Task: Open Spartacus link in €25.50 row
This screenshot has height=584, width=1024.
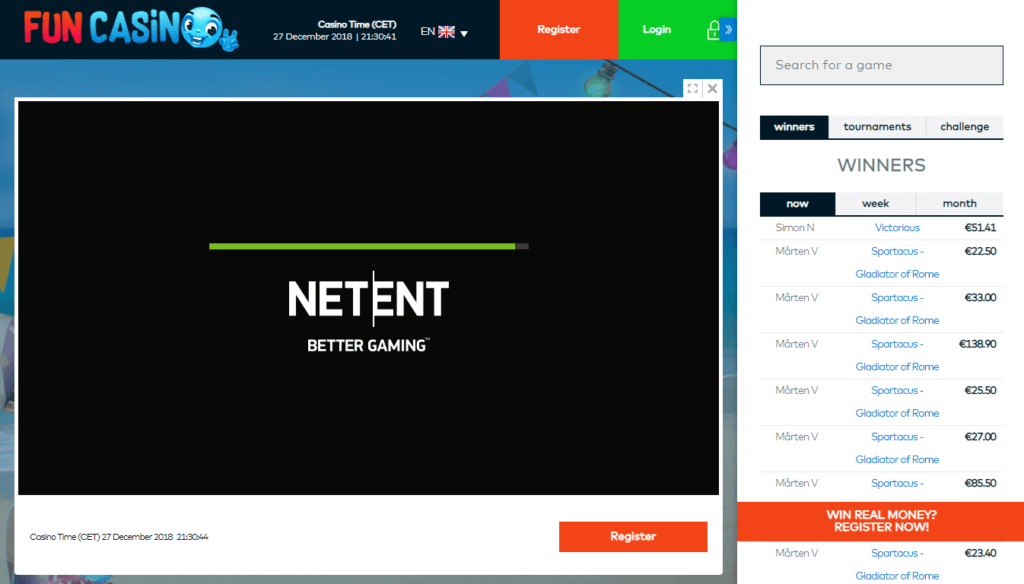Action: click(897, 402)
